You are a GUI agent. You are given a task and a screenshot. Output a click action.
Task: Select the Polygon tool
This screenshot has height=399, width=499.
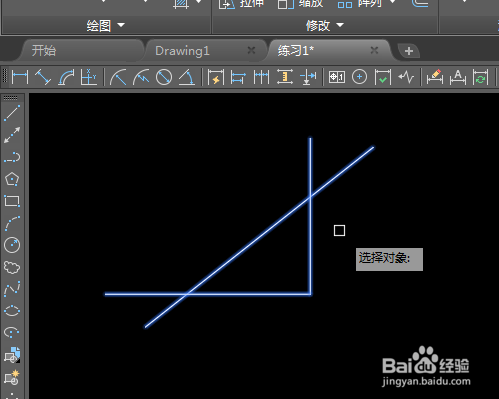pyautogui.click(x=12, y=179)
